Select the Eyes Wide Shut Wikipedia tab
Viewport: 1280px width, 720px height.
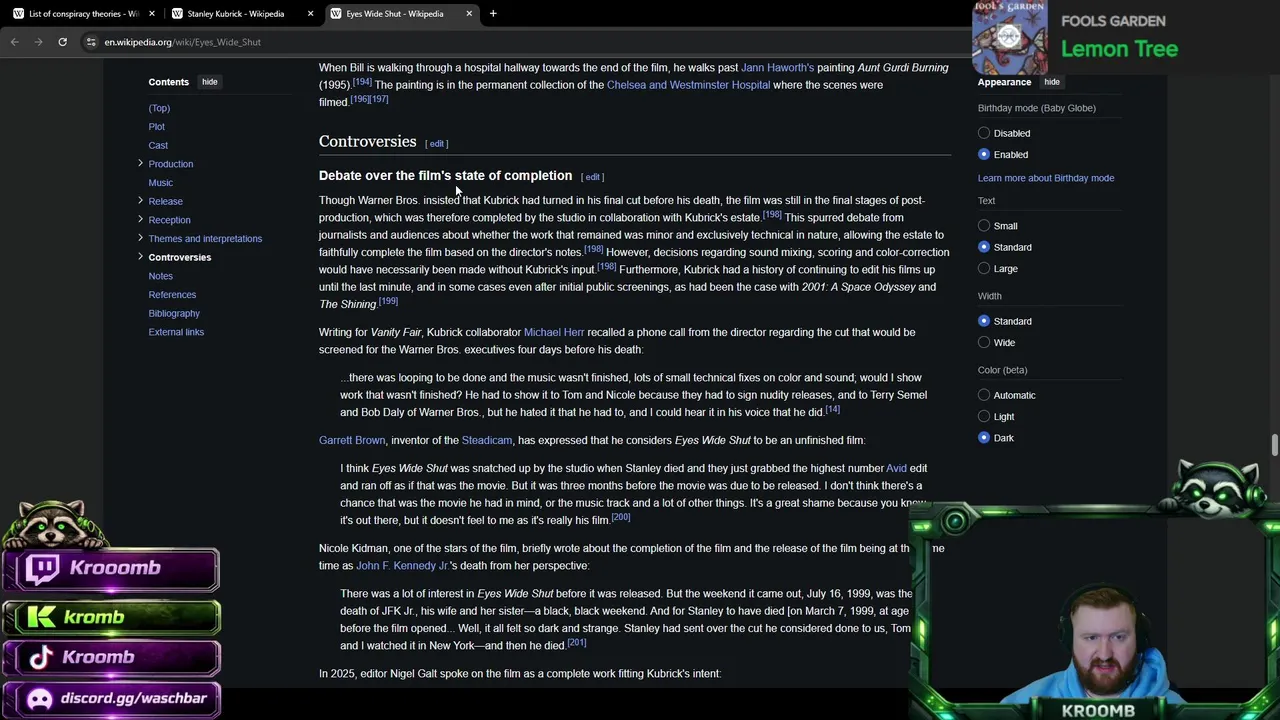400,14
